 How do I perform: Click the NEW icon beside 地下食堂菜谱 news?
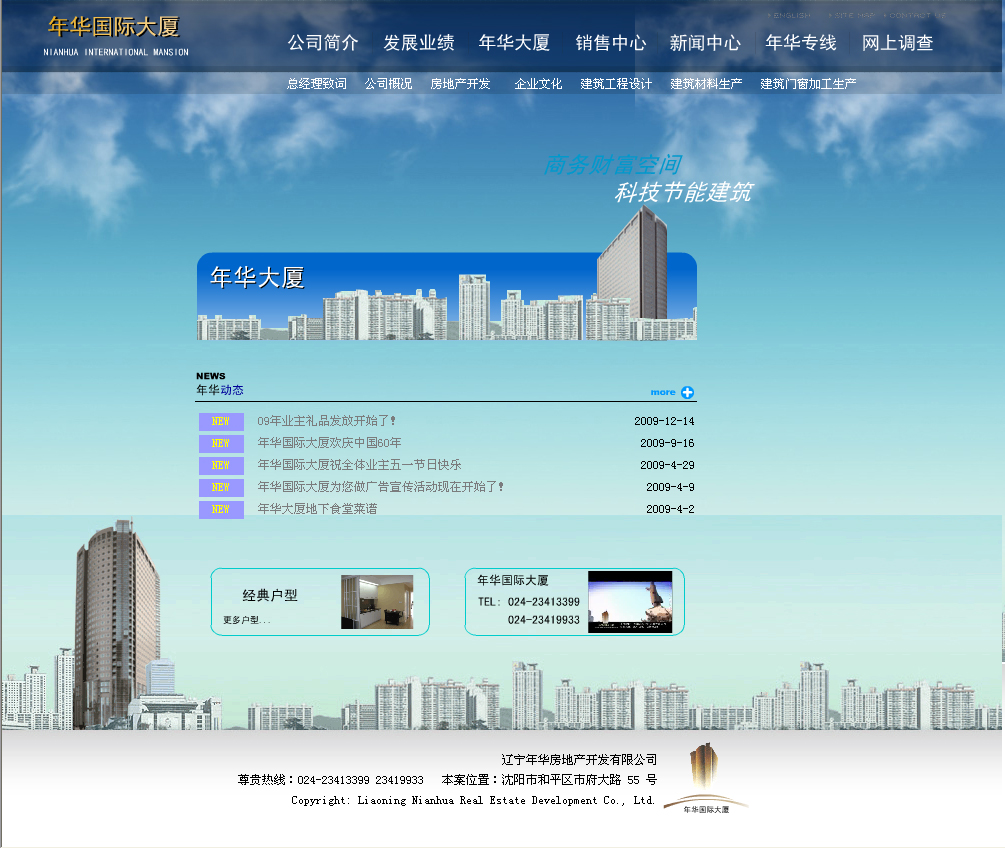click(x=221, y=509)
